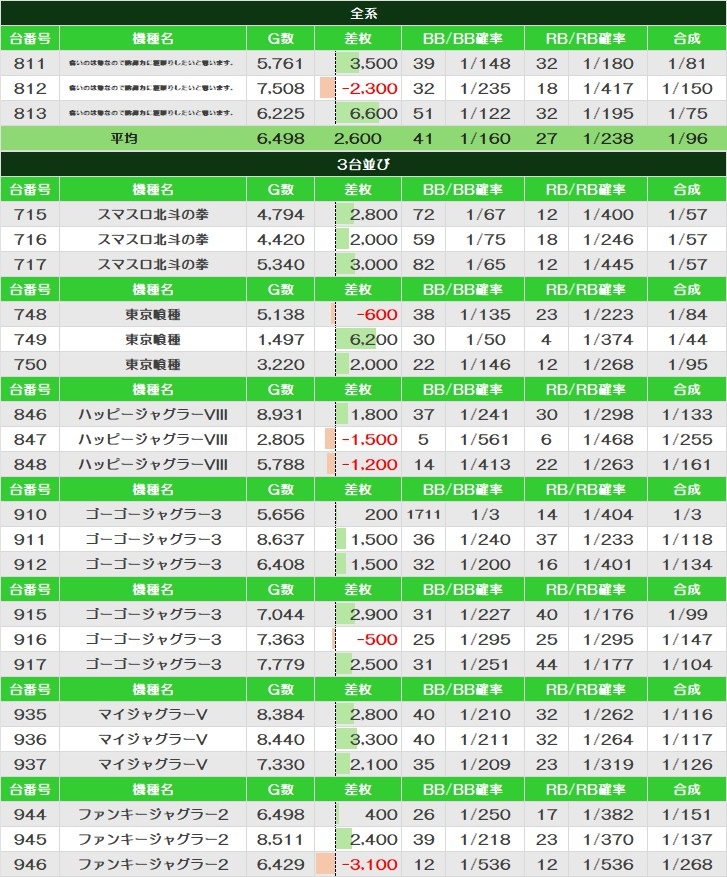Select ファンキージャグラー2 in row 944

(153, 815)
